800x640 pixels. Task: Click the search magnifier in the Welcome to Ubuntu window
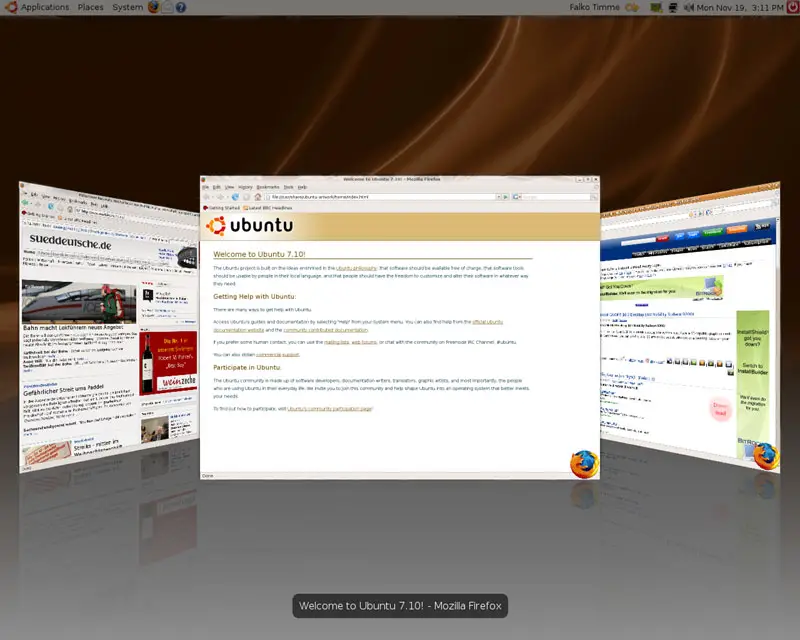tap(594, 197)
